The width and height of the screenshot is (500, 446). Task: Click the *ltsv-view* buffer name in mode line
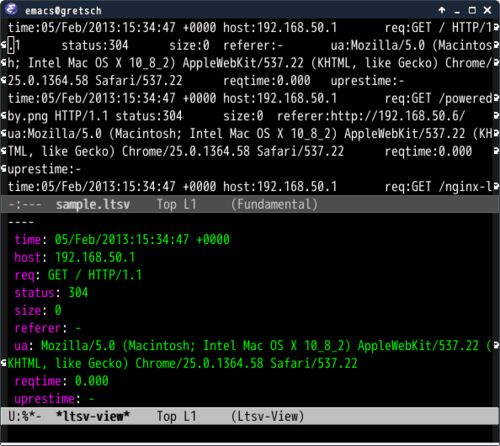point(93,416)
